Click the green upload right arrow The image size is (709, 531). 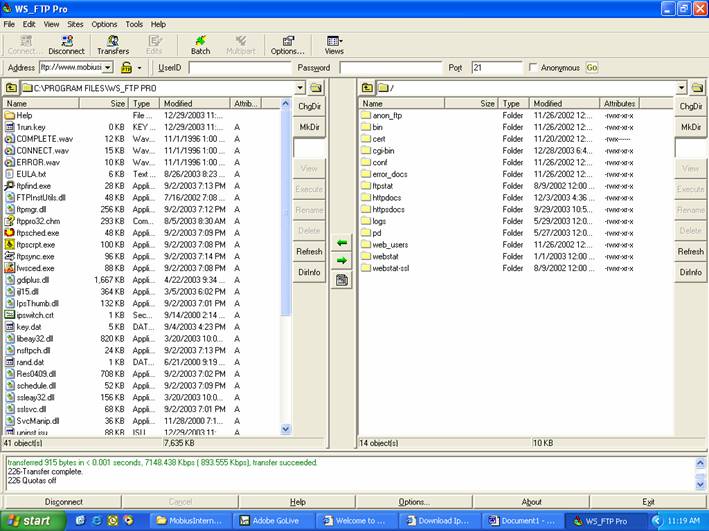342,261
